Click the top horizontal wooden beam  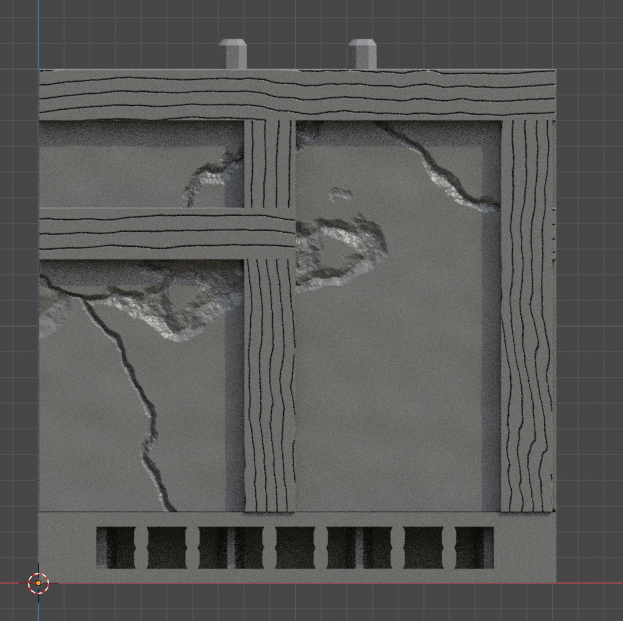pos(297,95)
